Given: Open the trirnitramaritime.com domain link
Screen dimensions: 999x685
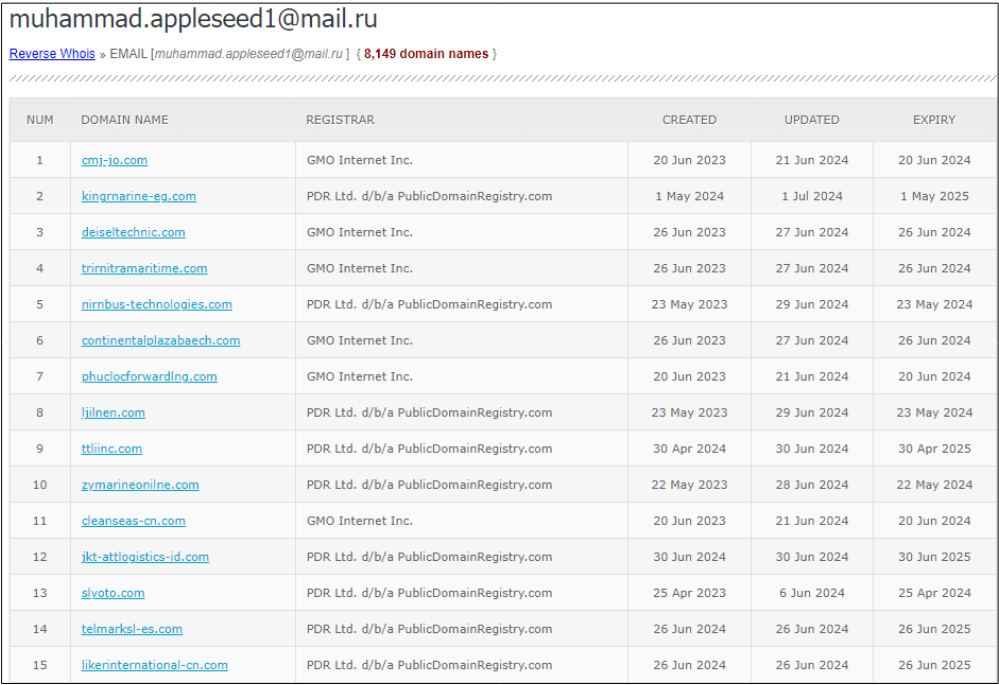Looking at the screenshot, I should (144, 268).
